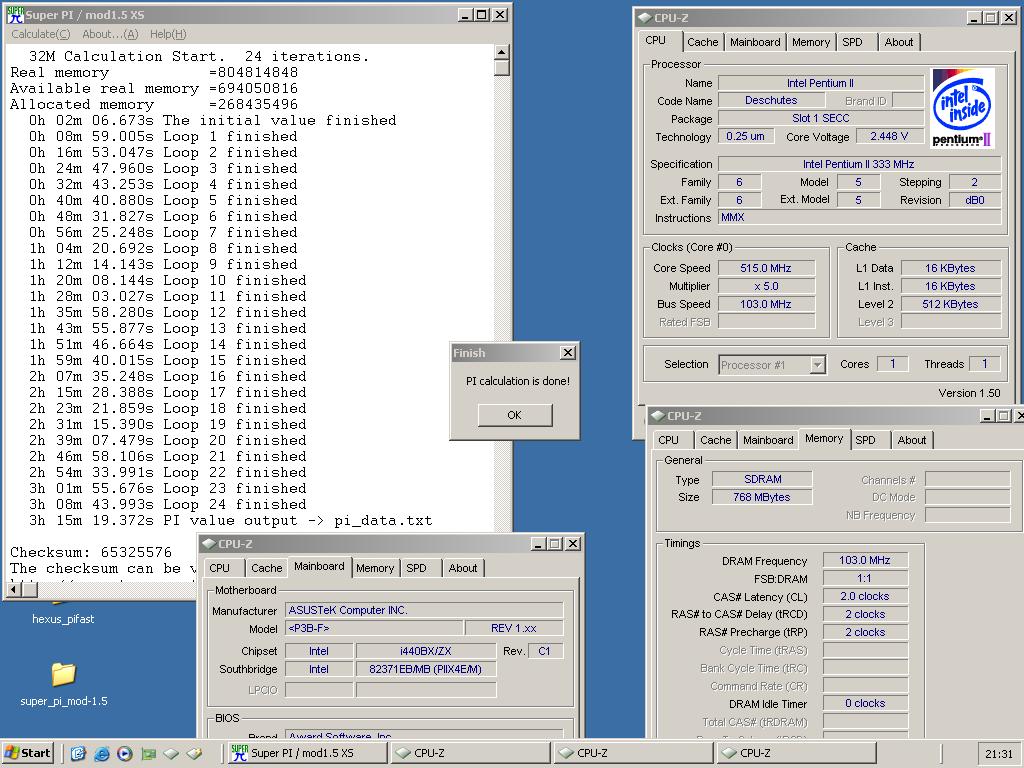
Task: Click the memory Size 768 MBytes field
Action: click(762, 497)
